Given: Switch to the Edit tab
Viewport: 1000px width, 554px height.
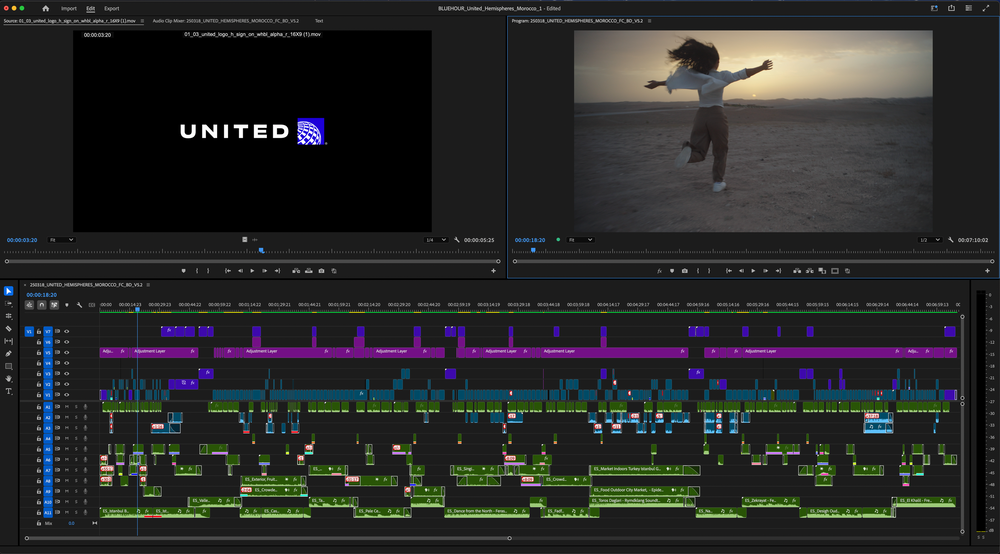Looking at the screenshot, I should (x=91, y=8).
